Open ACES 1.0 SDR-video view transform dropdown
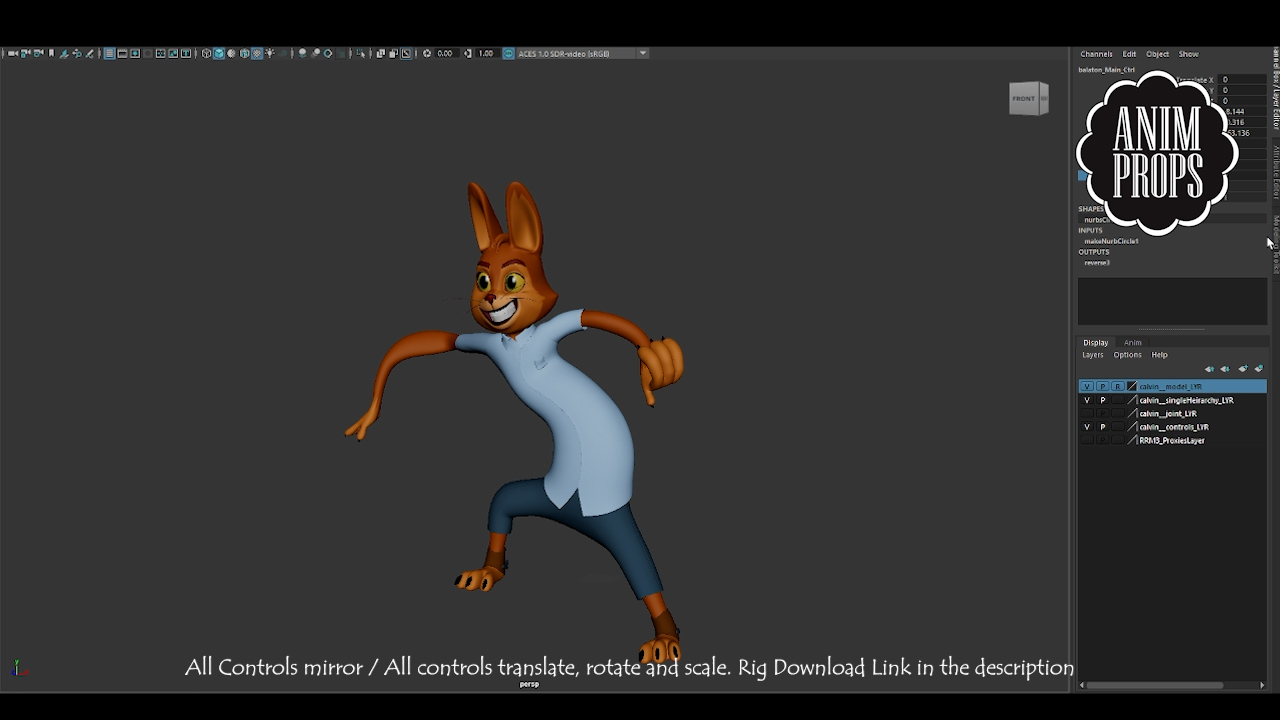The height and width of the screenshot is (720, 1280). pos(642,53)
